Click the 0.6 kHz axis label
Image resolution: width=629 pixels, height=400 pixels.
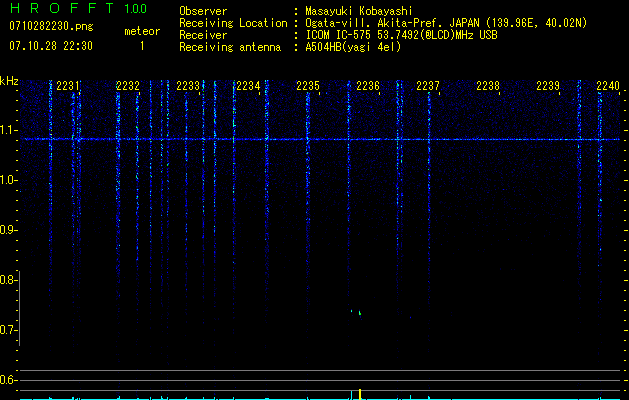point(8,380)
